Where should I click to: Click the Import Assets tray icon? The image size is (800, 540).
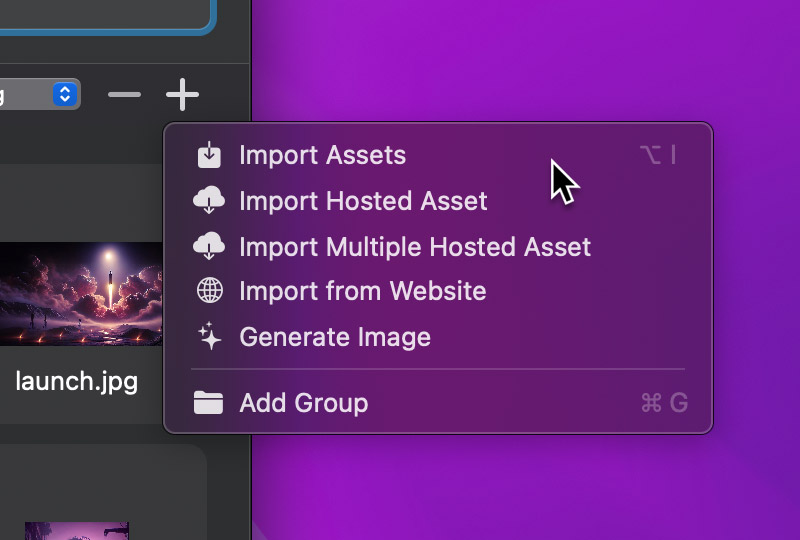[209, 155]
